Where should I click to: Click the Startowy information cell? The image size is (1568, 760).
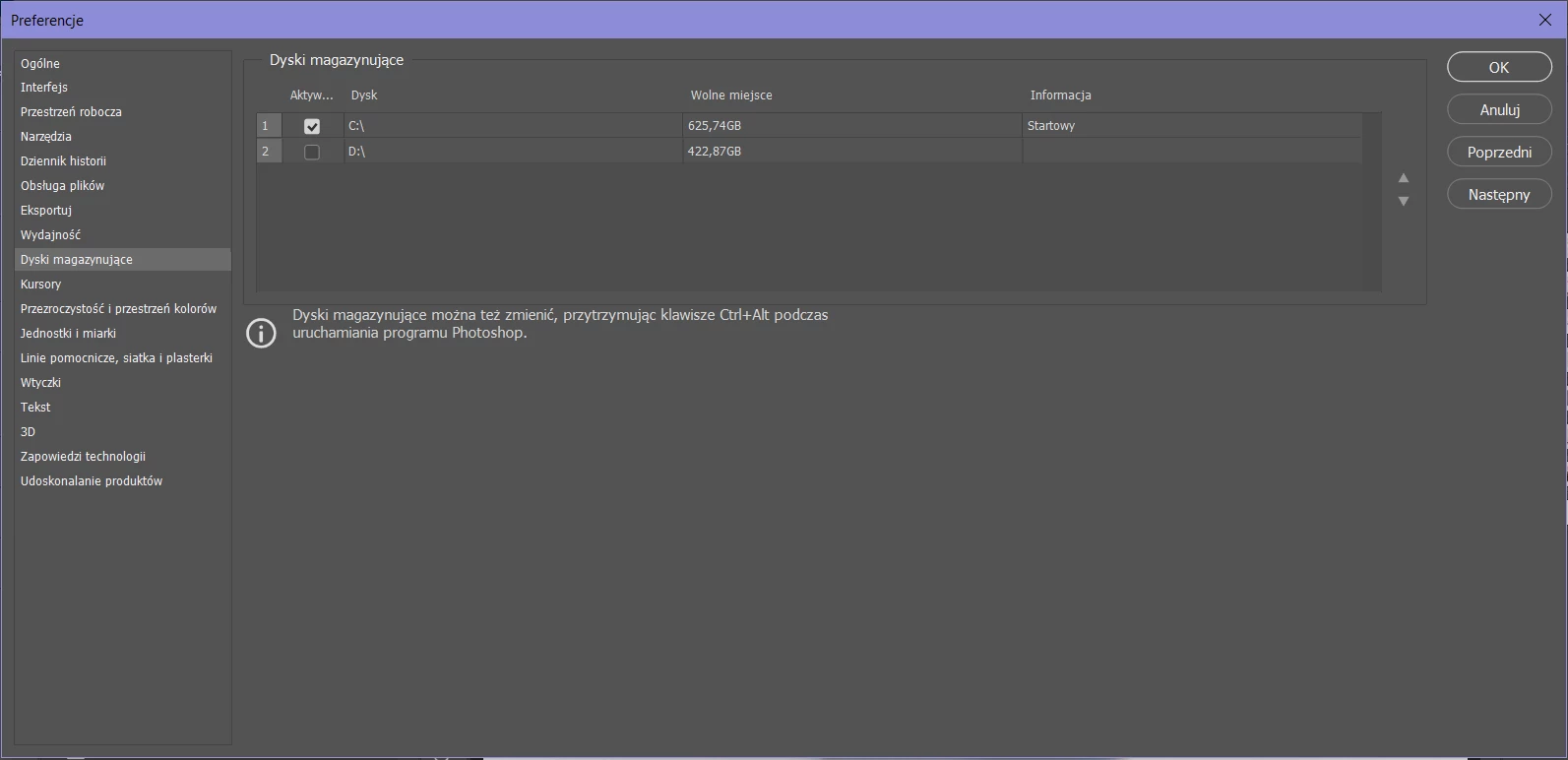point(1192,126)
